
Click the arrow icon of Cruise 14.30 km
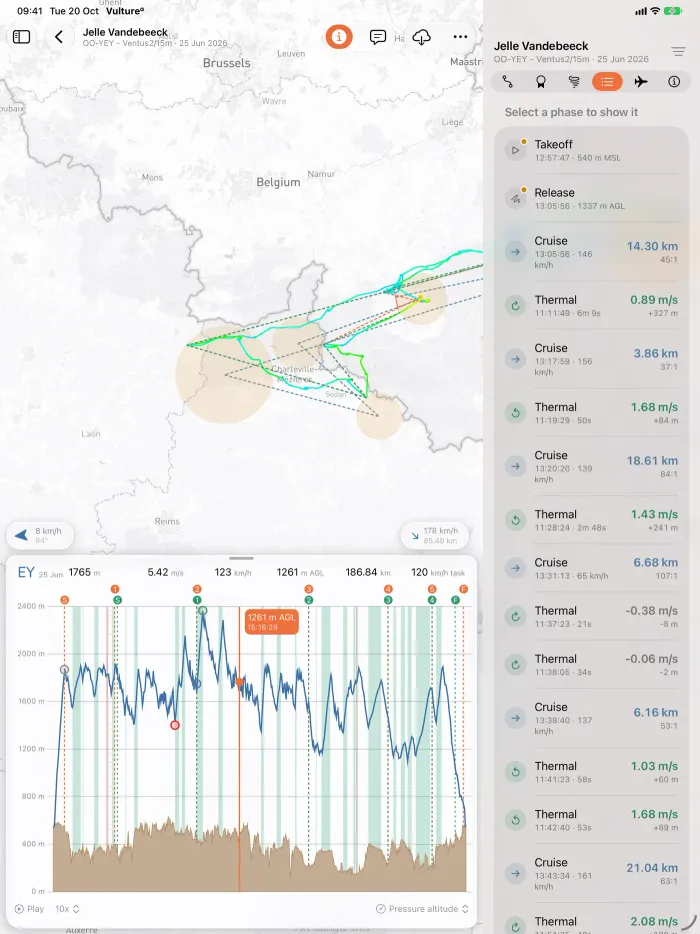coord(516,252)
